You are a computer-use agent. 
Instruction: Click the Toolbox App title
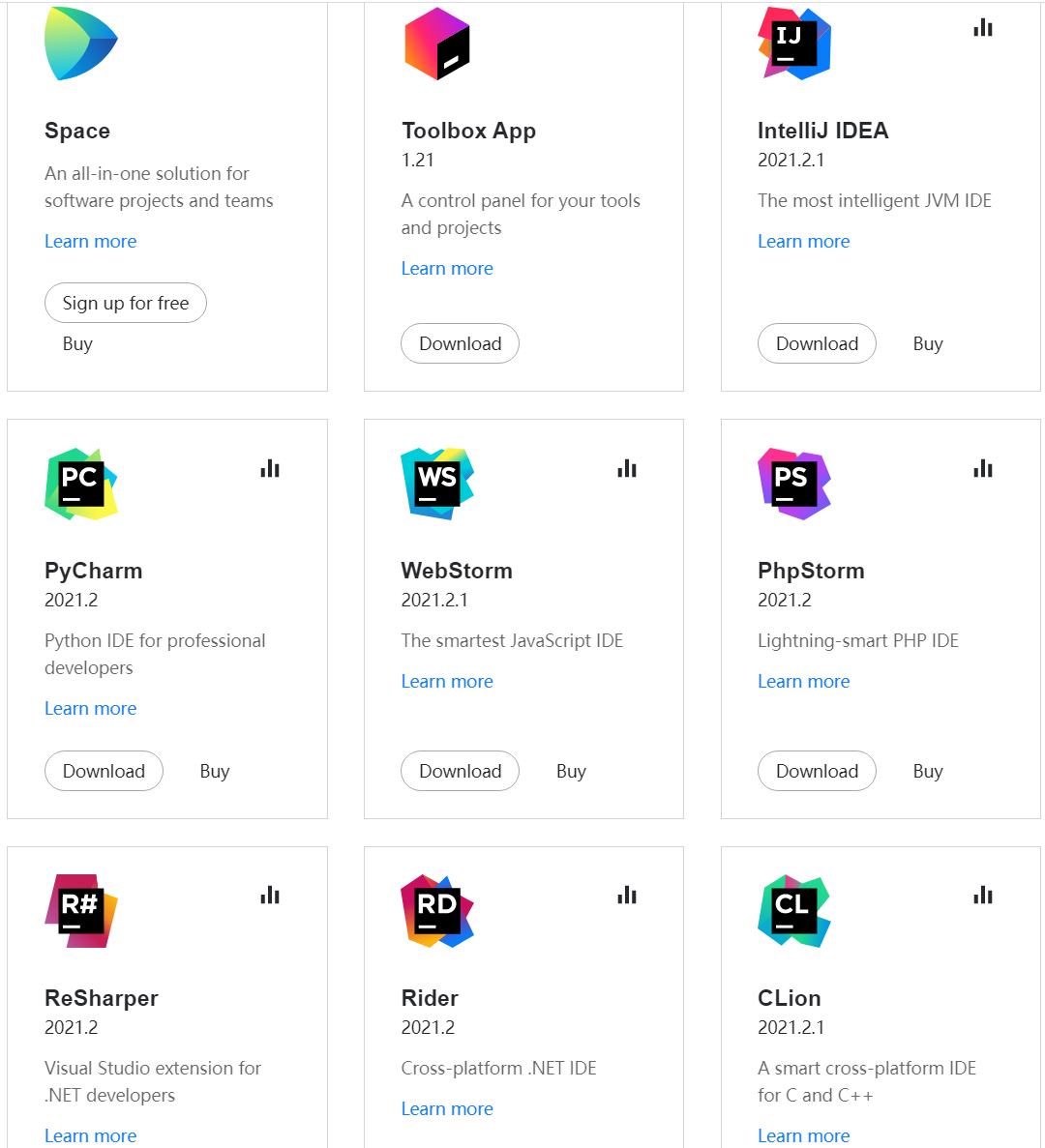(x=468, y=132)
